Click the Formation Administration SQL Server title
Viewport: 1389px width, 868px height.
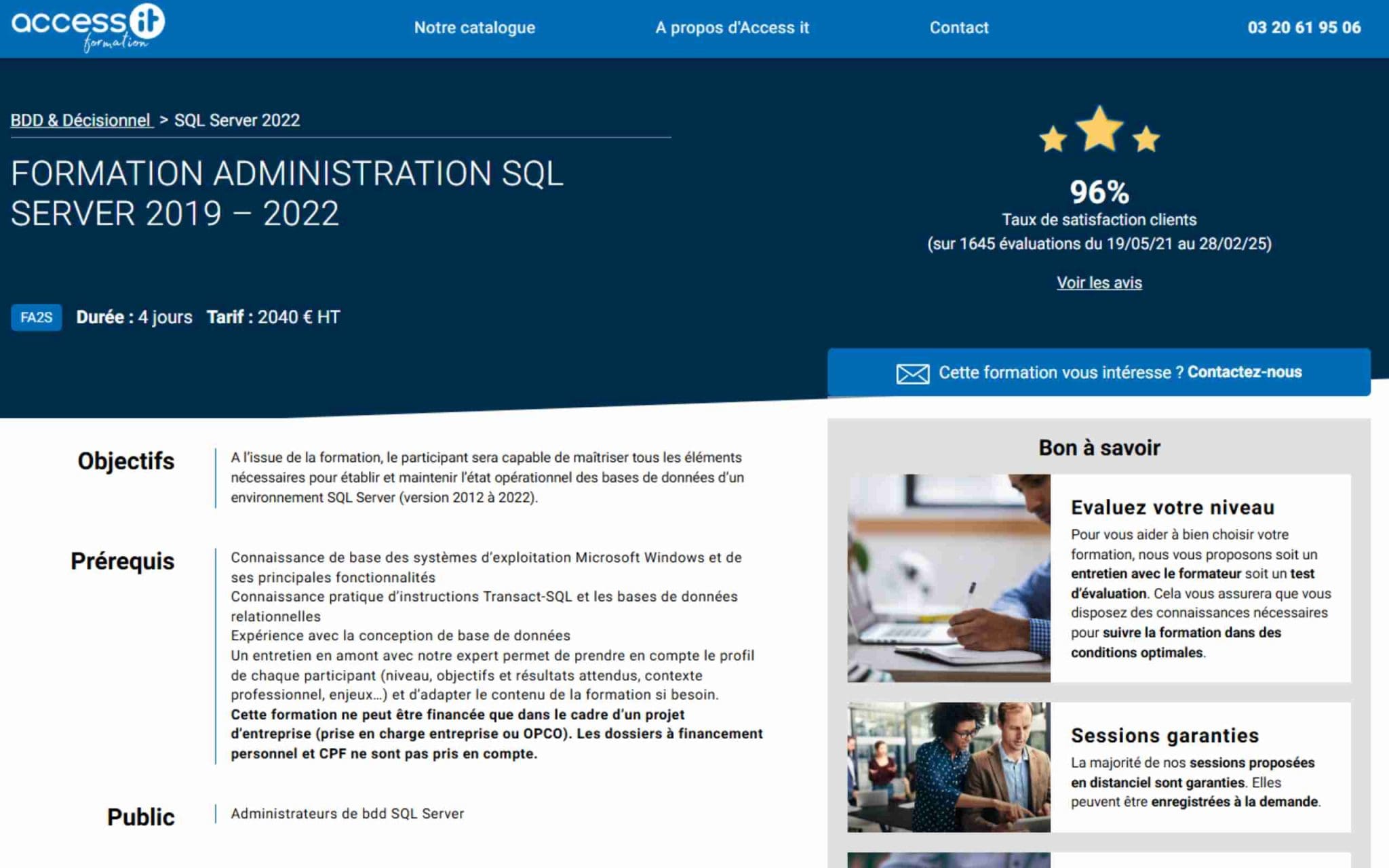(x=287, y=193)
